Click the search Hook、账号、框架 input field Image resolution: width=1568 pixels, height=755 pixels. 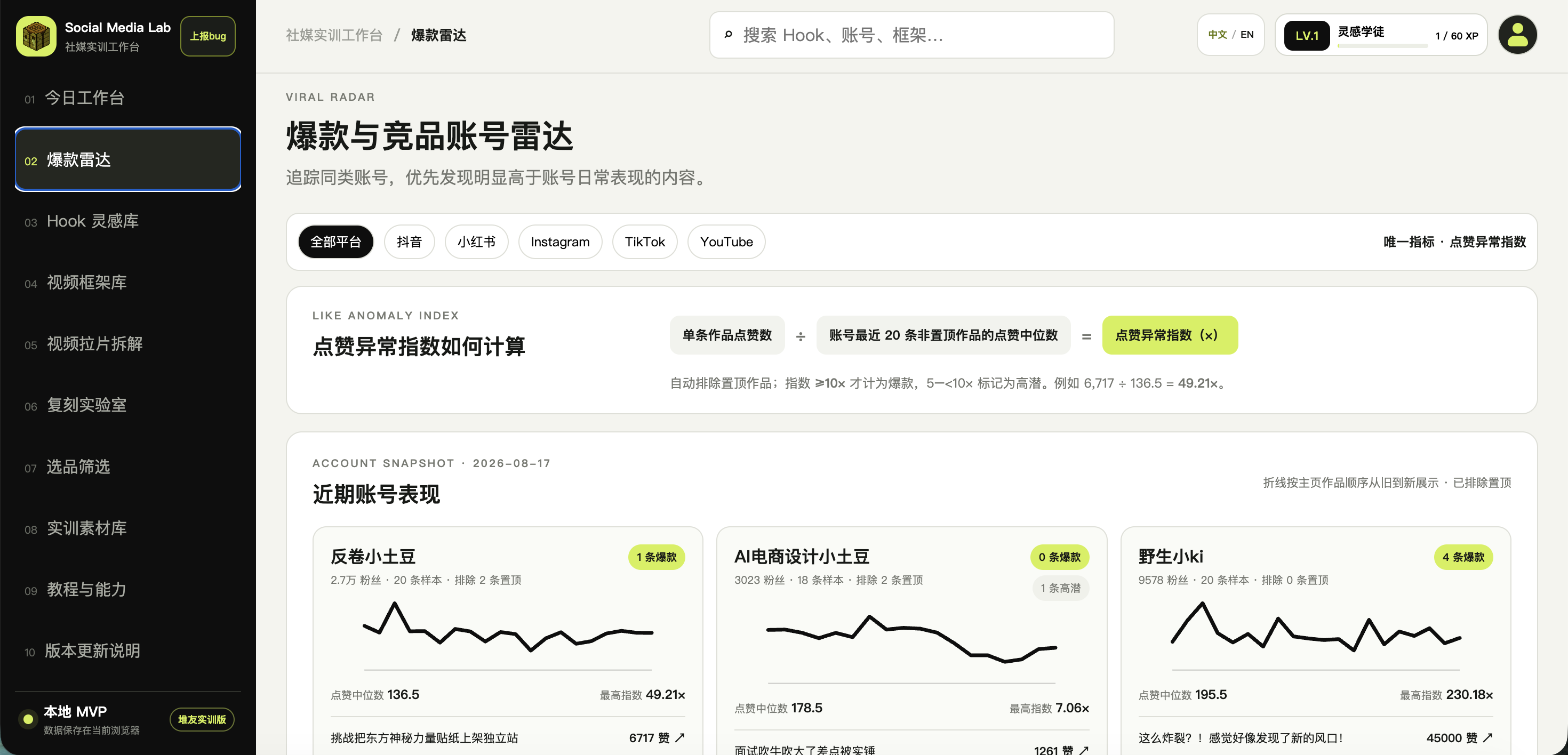(x=911, y=35)
